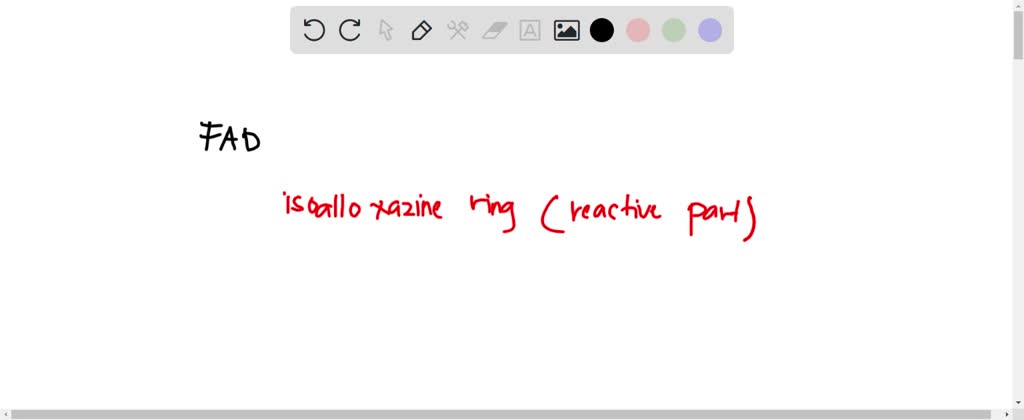Click the Redo arrow in the toolbar
The width and height of the screenshot is (1024, 420).
coord(350,30)
